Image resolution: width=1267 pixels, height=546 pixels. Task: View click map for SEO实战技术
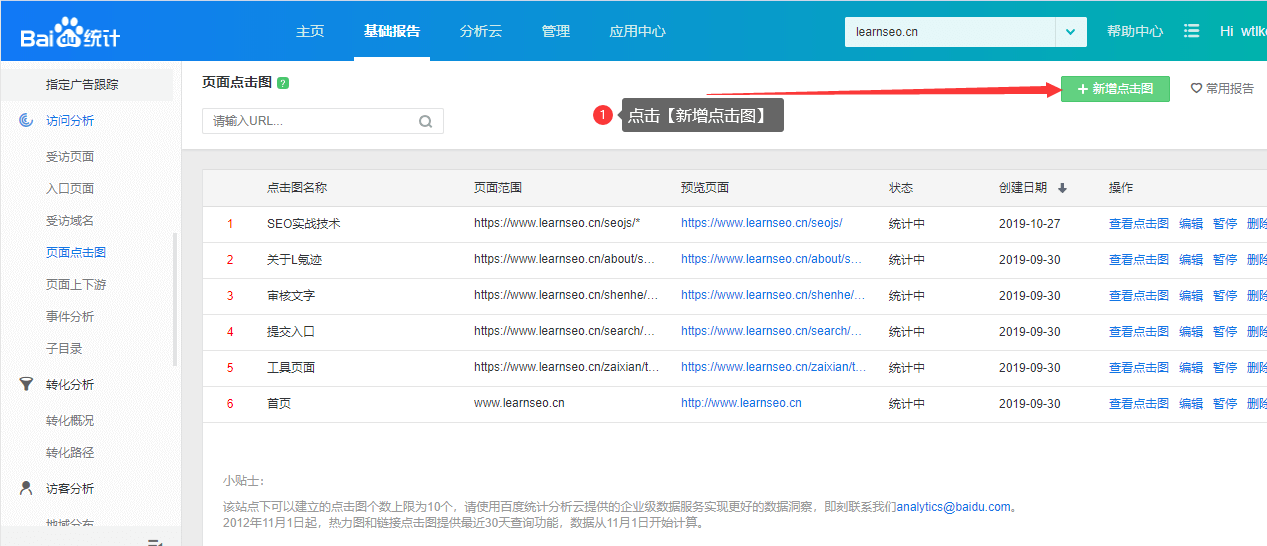pyautogui.click(x=1138, y=224)
